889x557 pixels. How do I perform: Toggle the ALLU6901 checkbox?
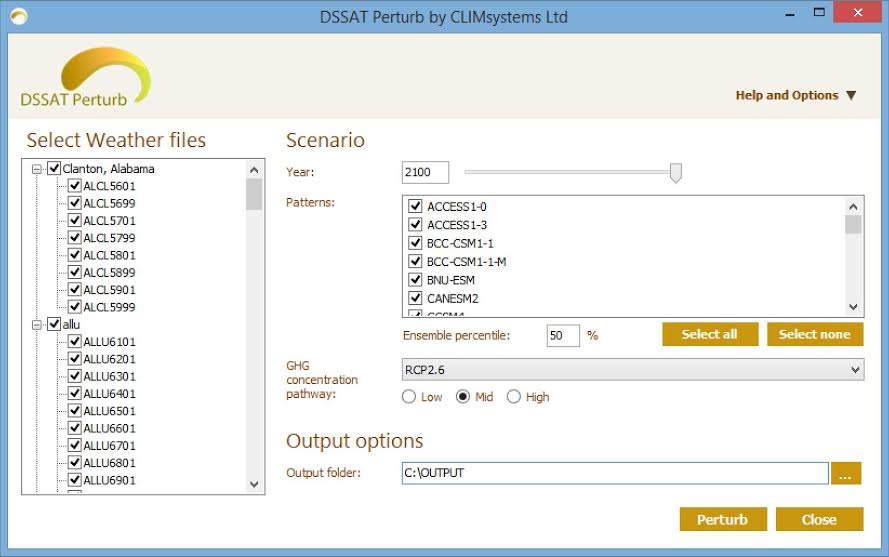pyautogui.click(x=74, y=480)
